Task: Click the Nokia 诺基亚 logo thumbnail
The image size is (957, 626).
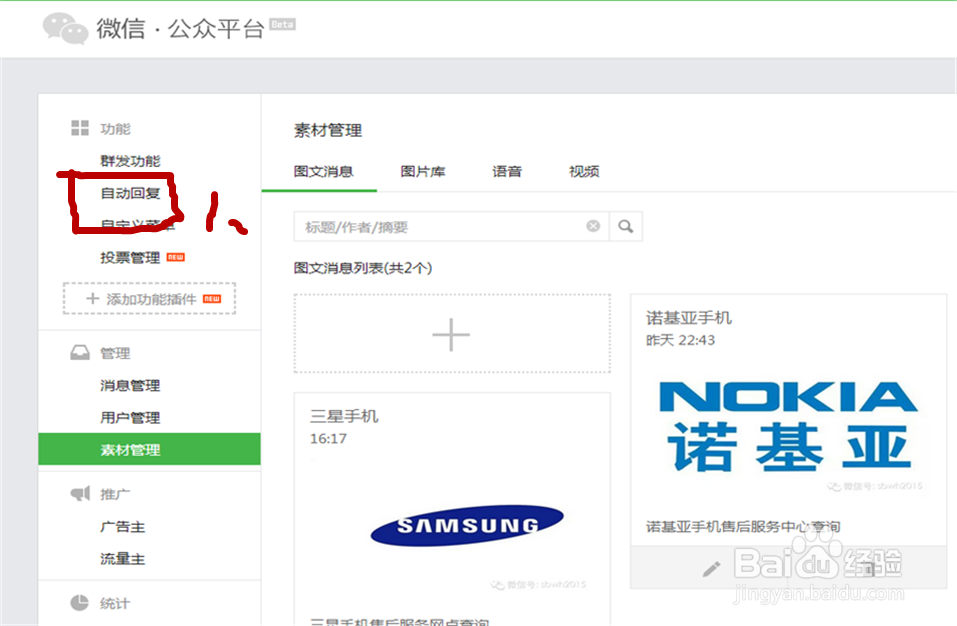Action: coord(788,427)
